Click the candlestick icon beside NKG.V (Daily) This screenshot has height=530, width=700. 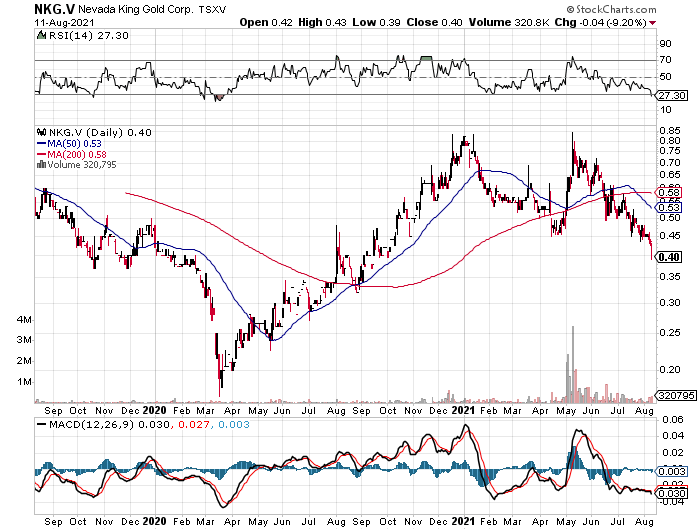tap(42, 132)
